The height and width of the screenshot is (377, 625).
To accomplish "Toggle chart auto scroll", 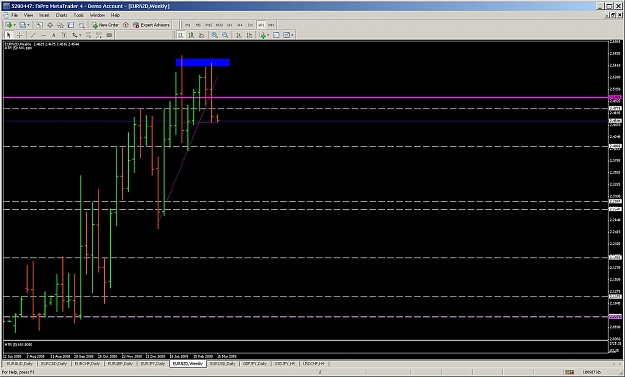I will point(239,35).
